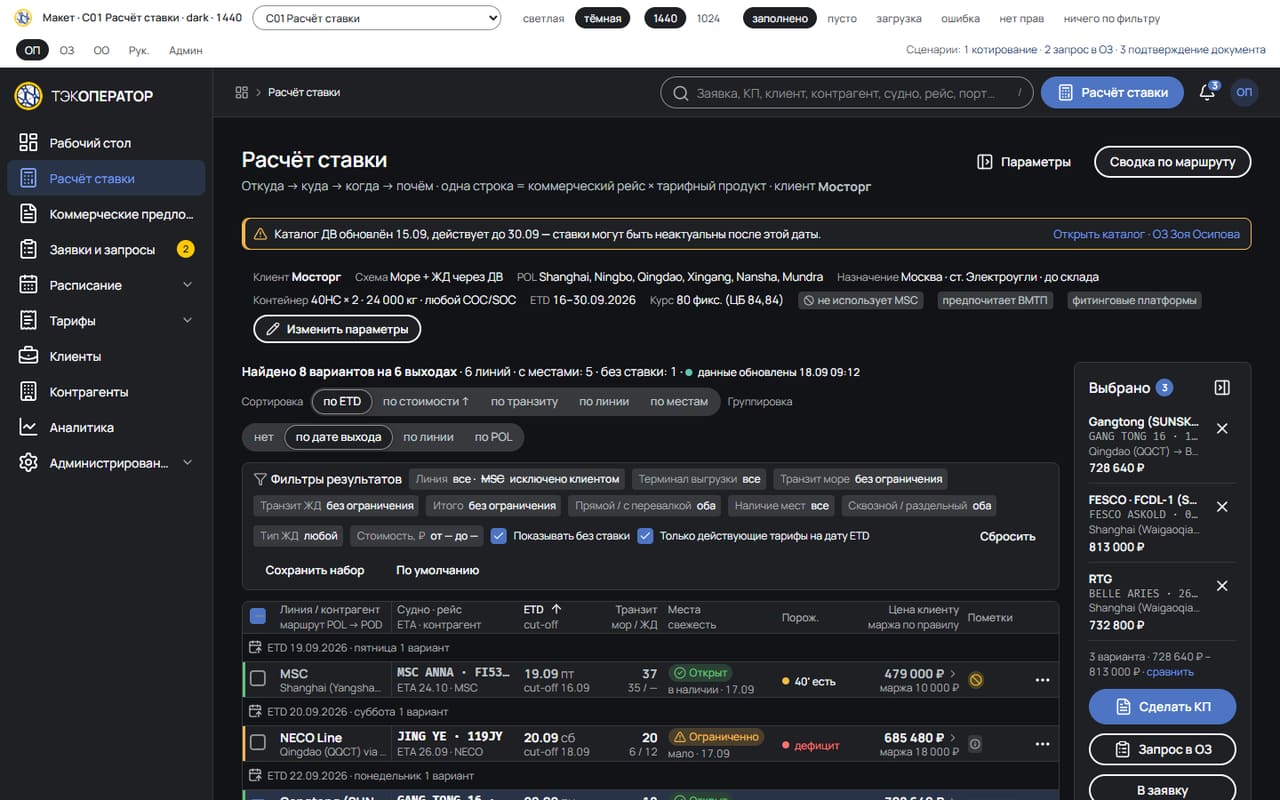The image size is (1280, 800).
Task: Toggle the select-all header checkbox
Action: 258,617
